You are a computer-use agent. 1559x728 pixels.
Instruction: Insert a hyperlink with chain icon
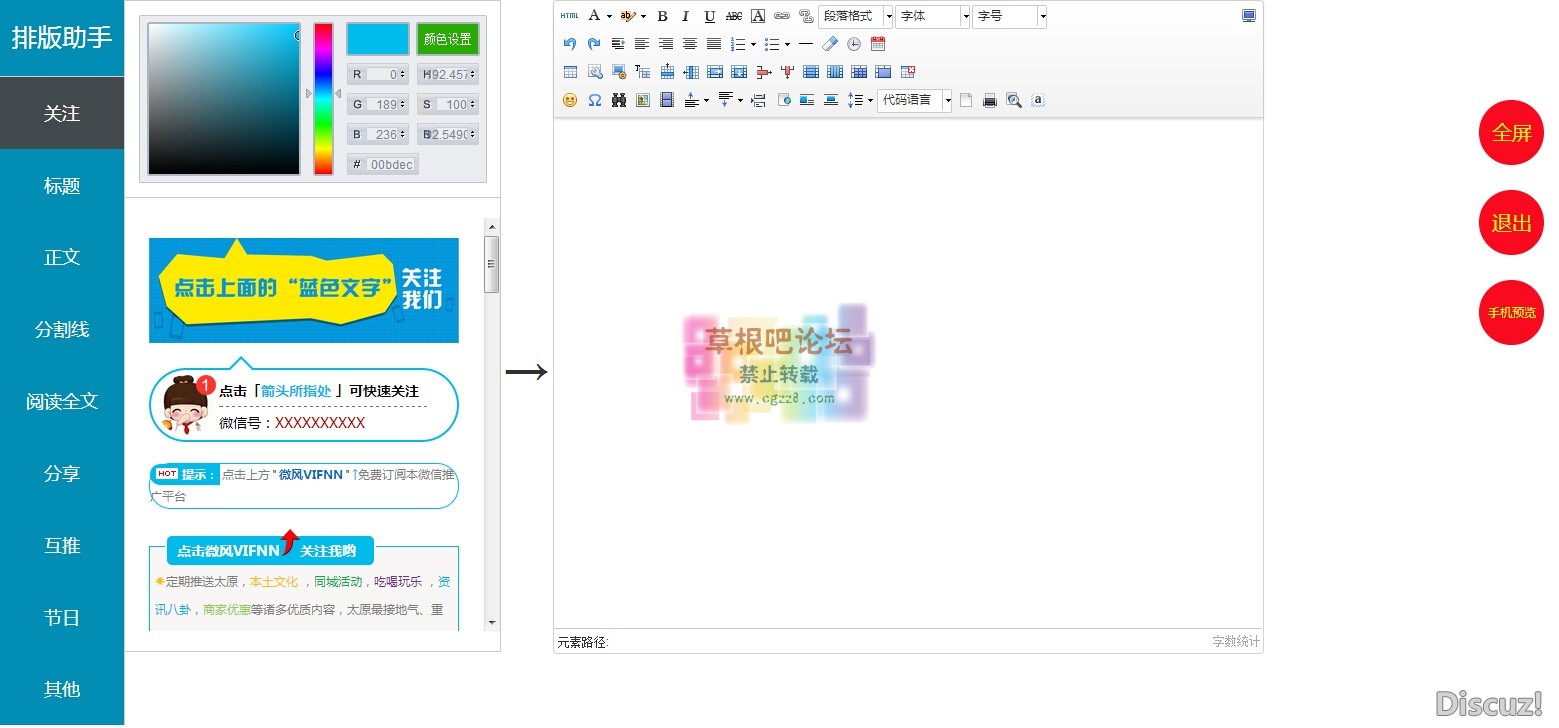tap(781, 16)
